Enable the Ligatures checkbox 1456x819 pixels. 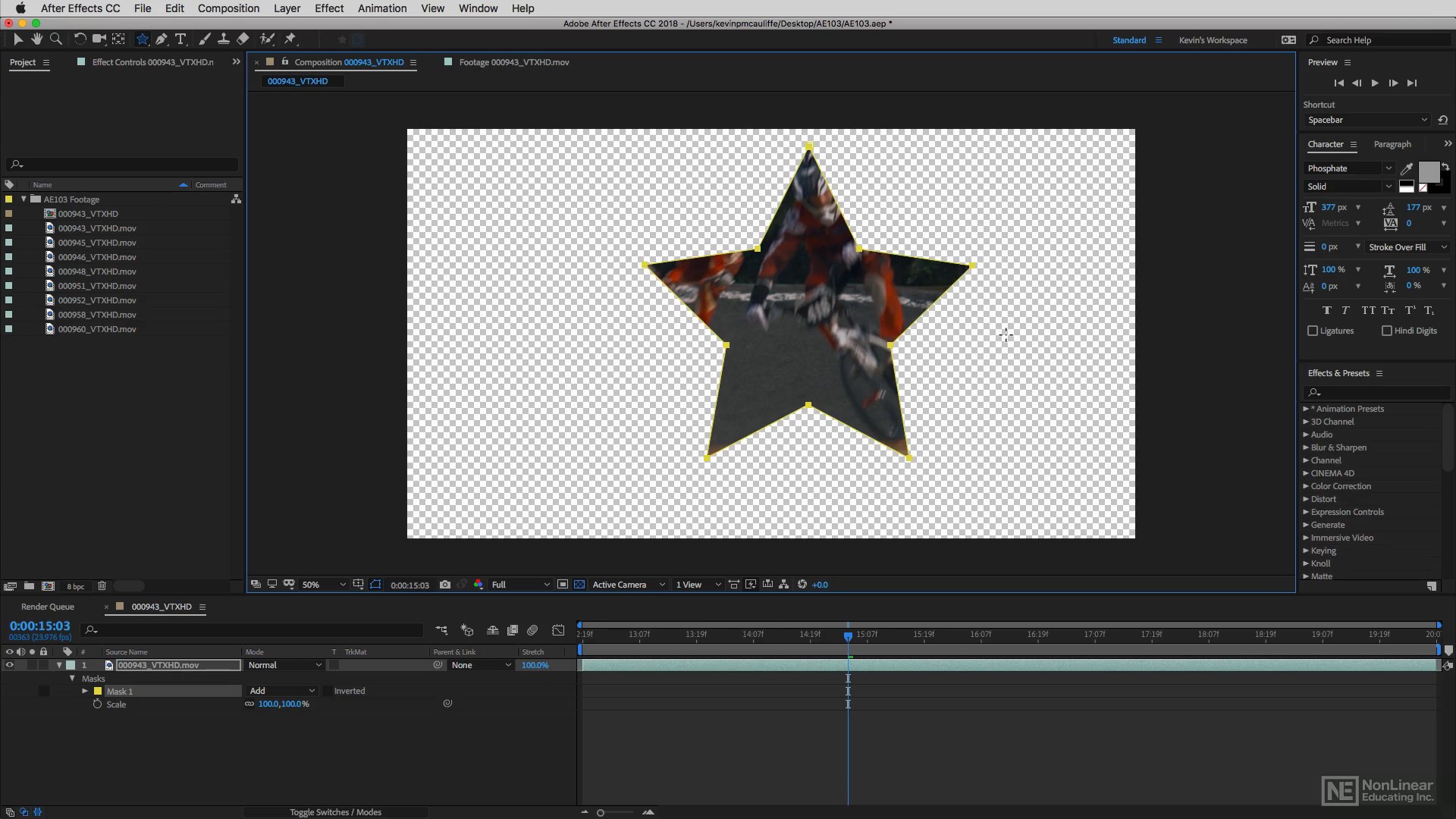tap(1313, 331)
